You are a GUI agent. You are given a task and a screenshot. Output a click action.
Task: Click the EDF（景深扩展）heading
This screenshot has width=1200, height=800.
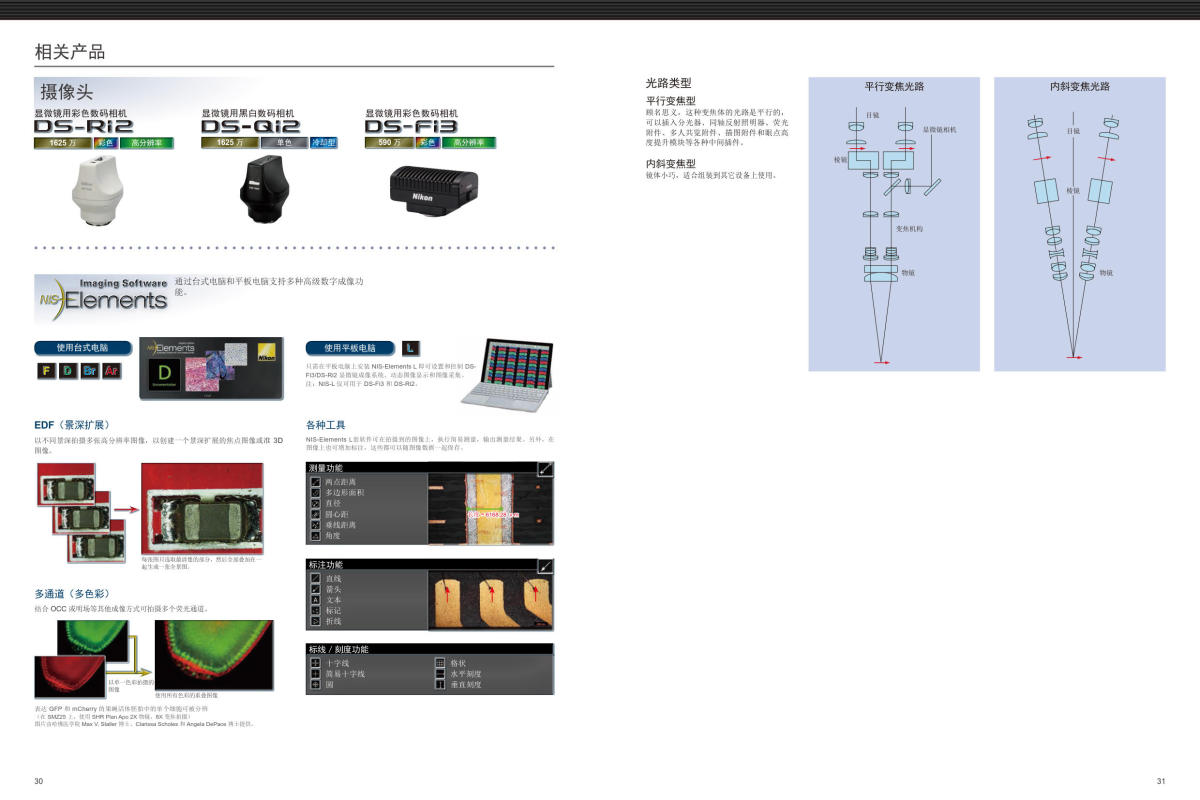coord(72,425)
